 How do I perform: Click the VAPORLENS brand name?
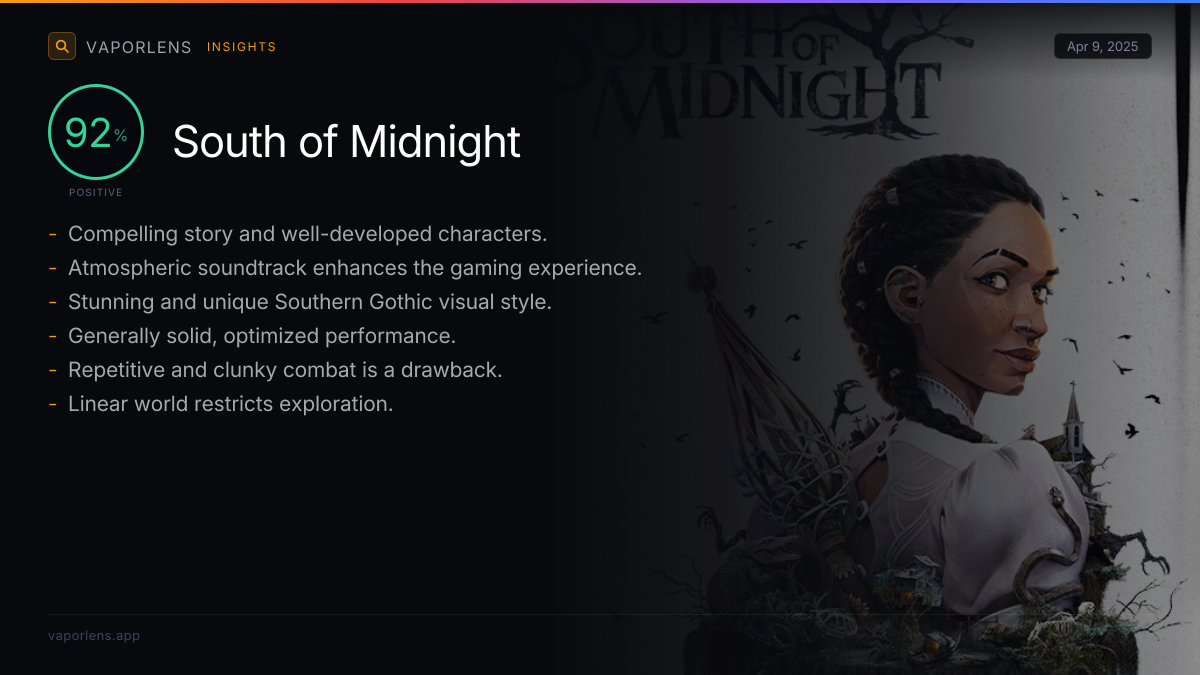[x=139, y=47]
